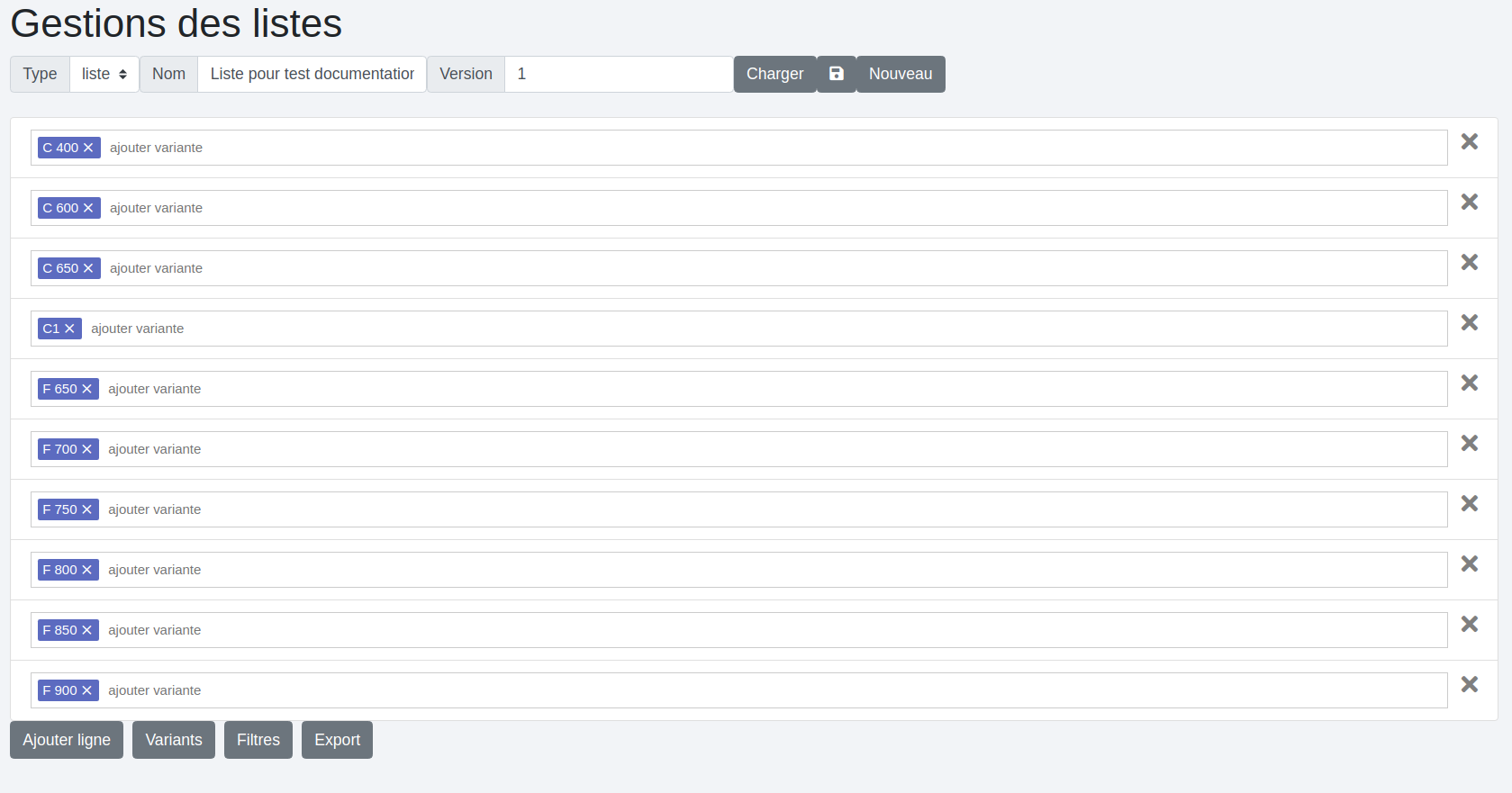Image resolution: width=1512 pixels, height=793 pixels.
Task: Click the Charger button
Action: 774,74
